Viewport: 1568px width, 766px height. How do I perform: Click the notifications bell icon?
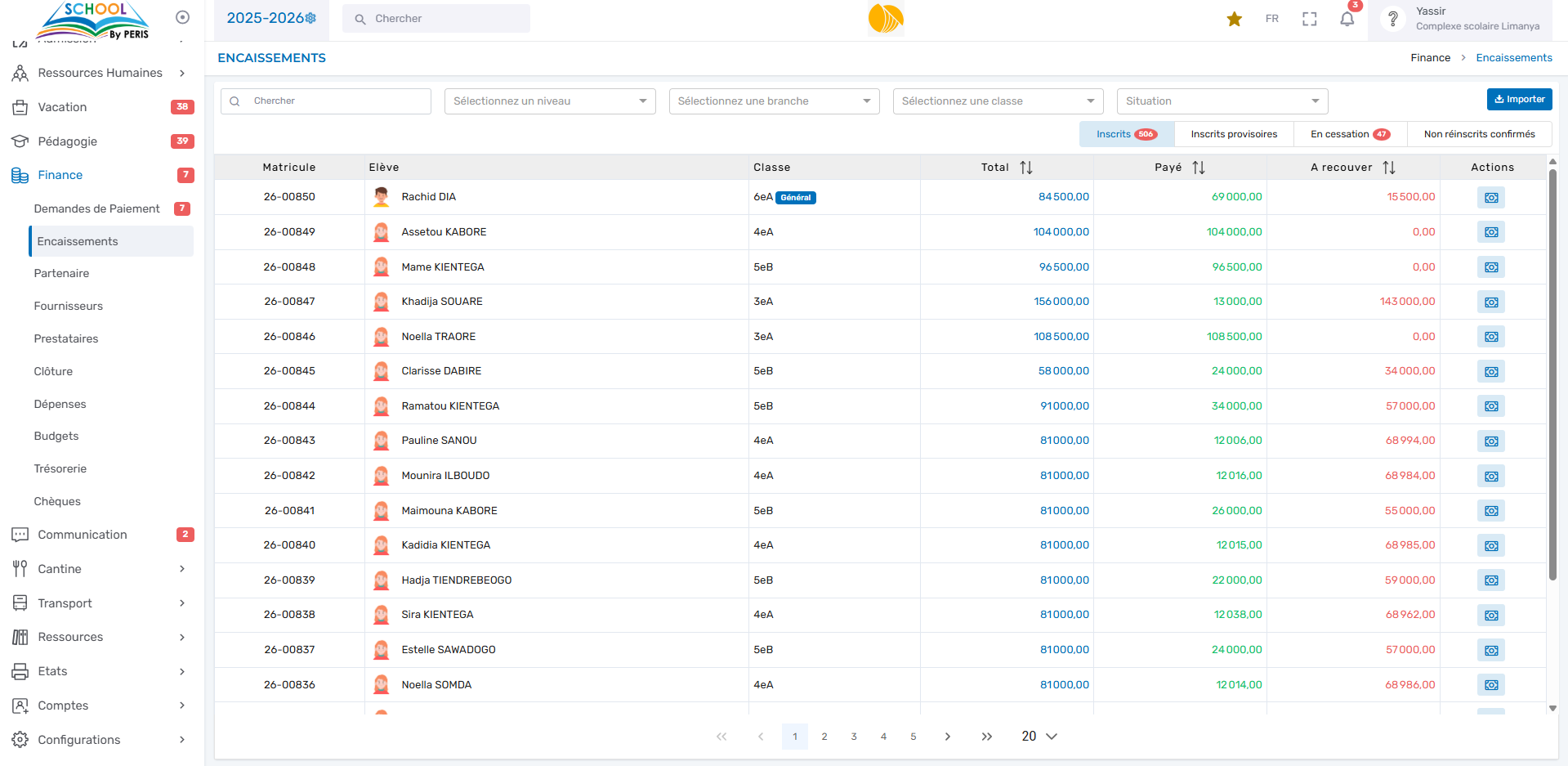click(x=1347, y=19)
